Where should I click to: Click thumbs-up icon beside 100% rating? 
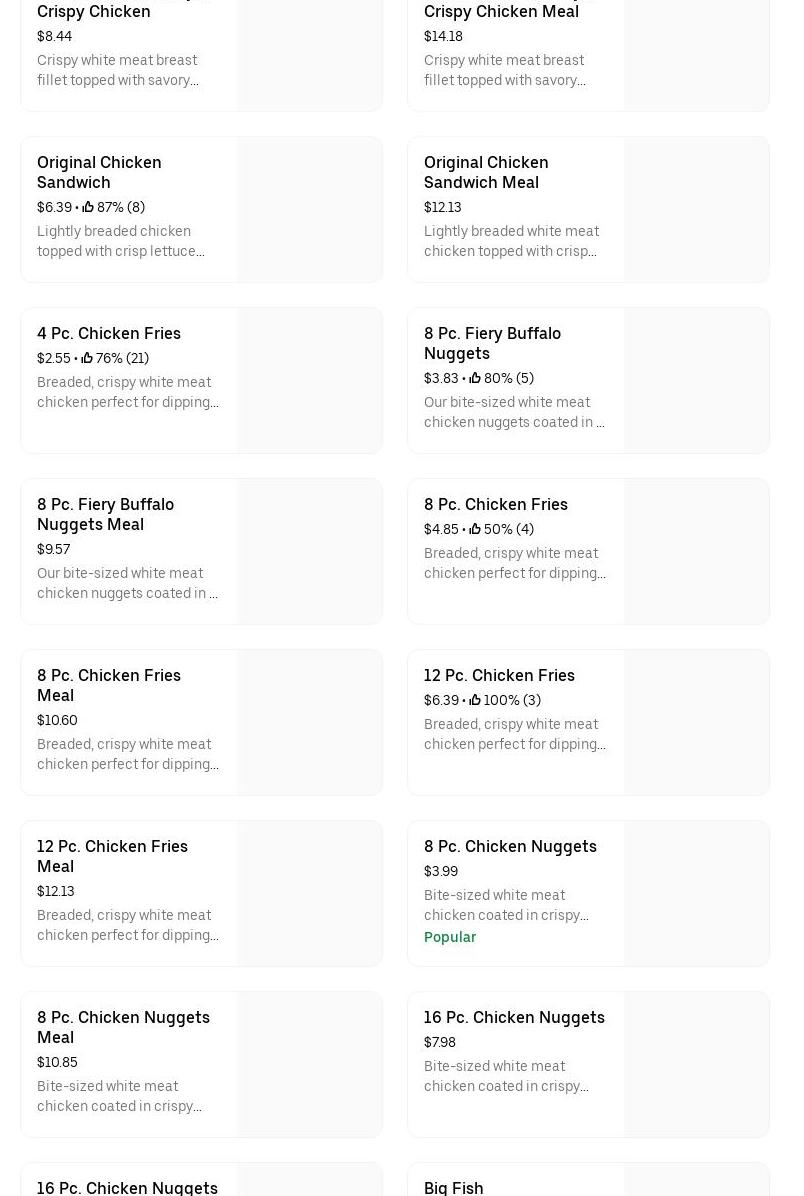pyautogui.click(x=475, y=700)
